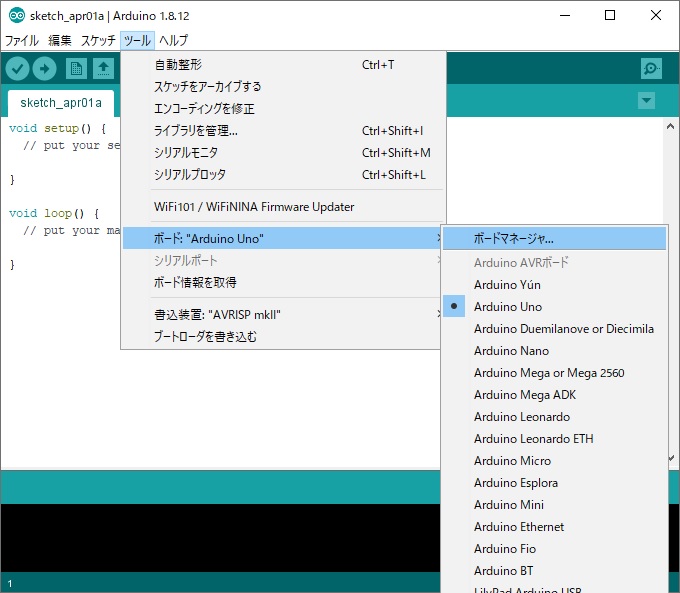Select Arduino Mega or Mega 2560

554,373
